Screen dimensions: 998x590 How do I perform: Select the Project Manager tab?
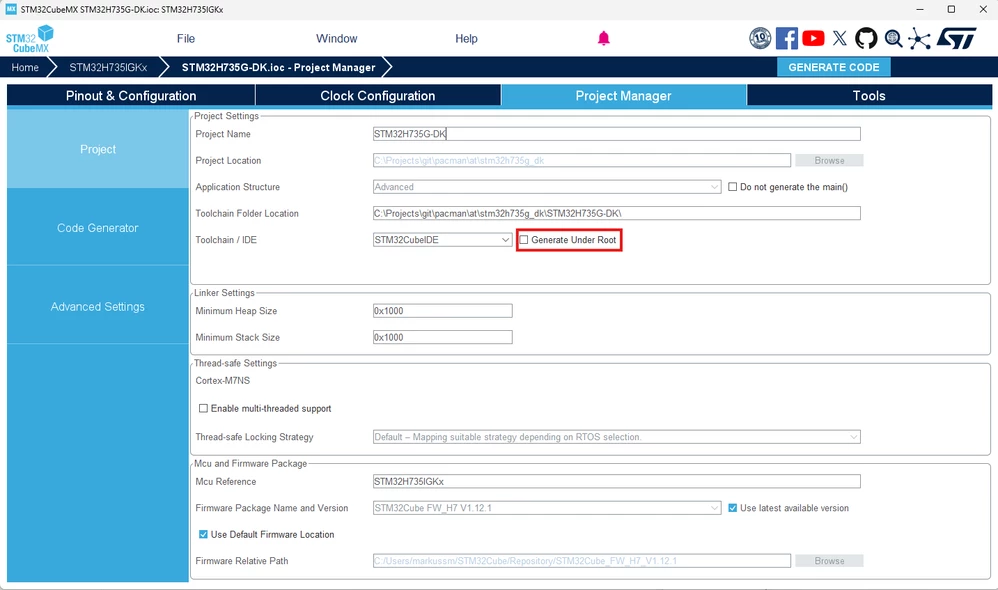[624, 96]
